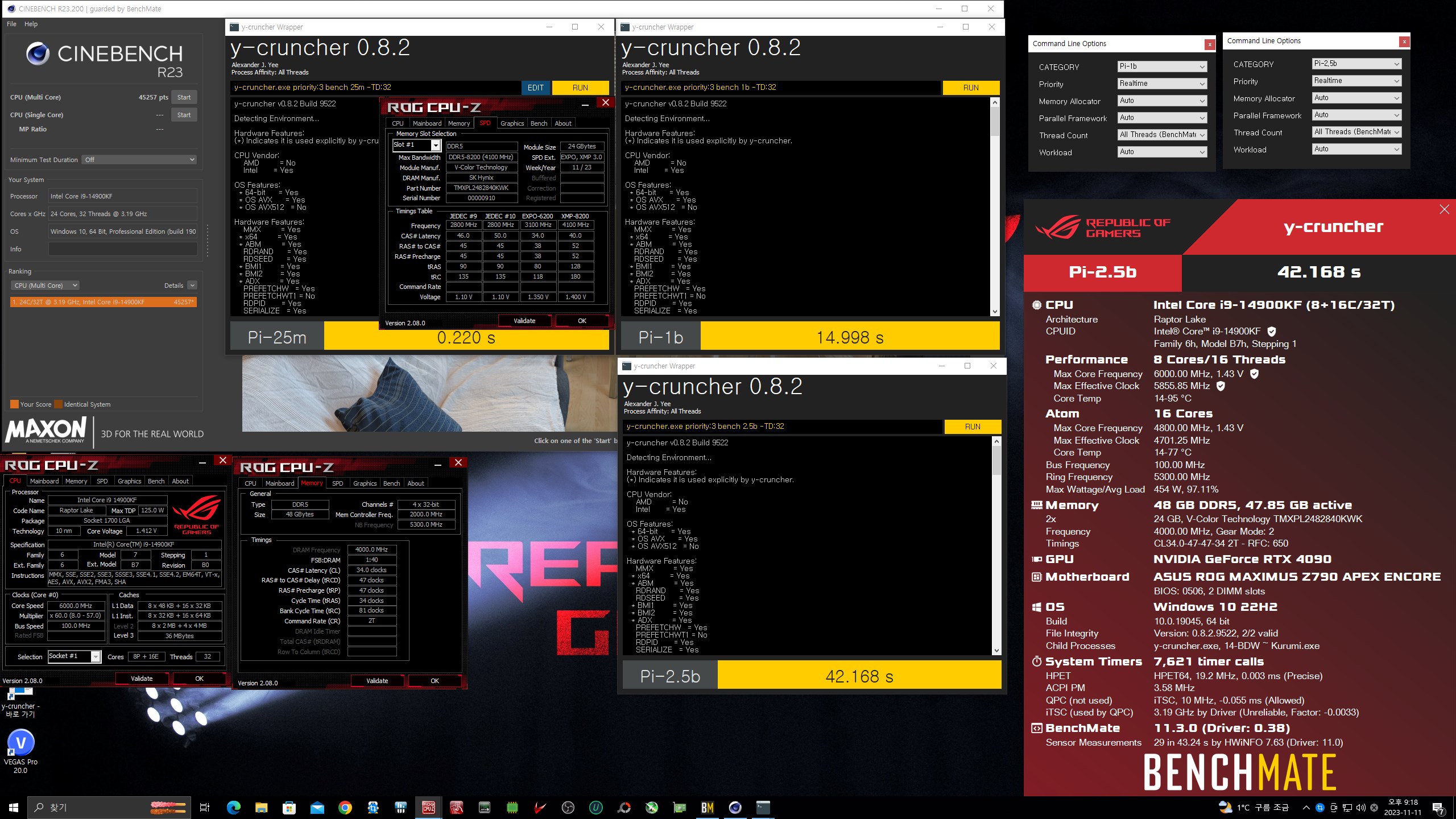Open the ROG CPU-Z taskbar icon
The image size is (1456, 819).
(x=428, y=807)
